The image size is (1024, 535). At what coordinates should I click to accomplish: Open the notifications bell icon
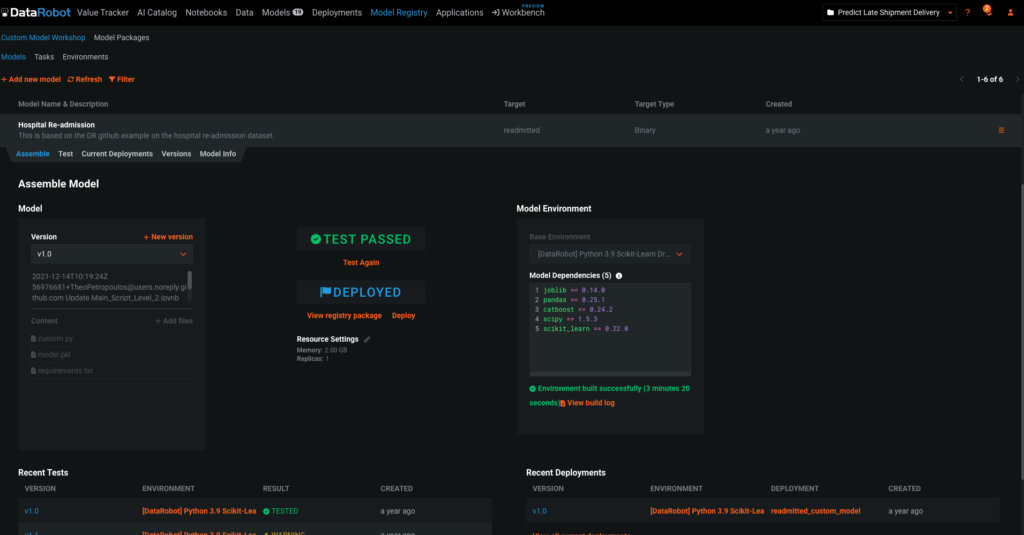[987, 12]
